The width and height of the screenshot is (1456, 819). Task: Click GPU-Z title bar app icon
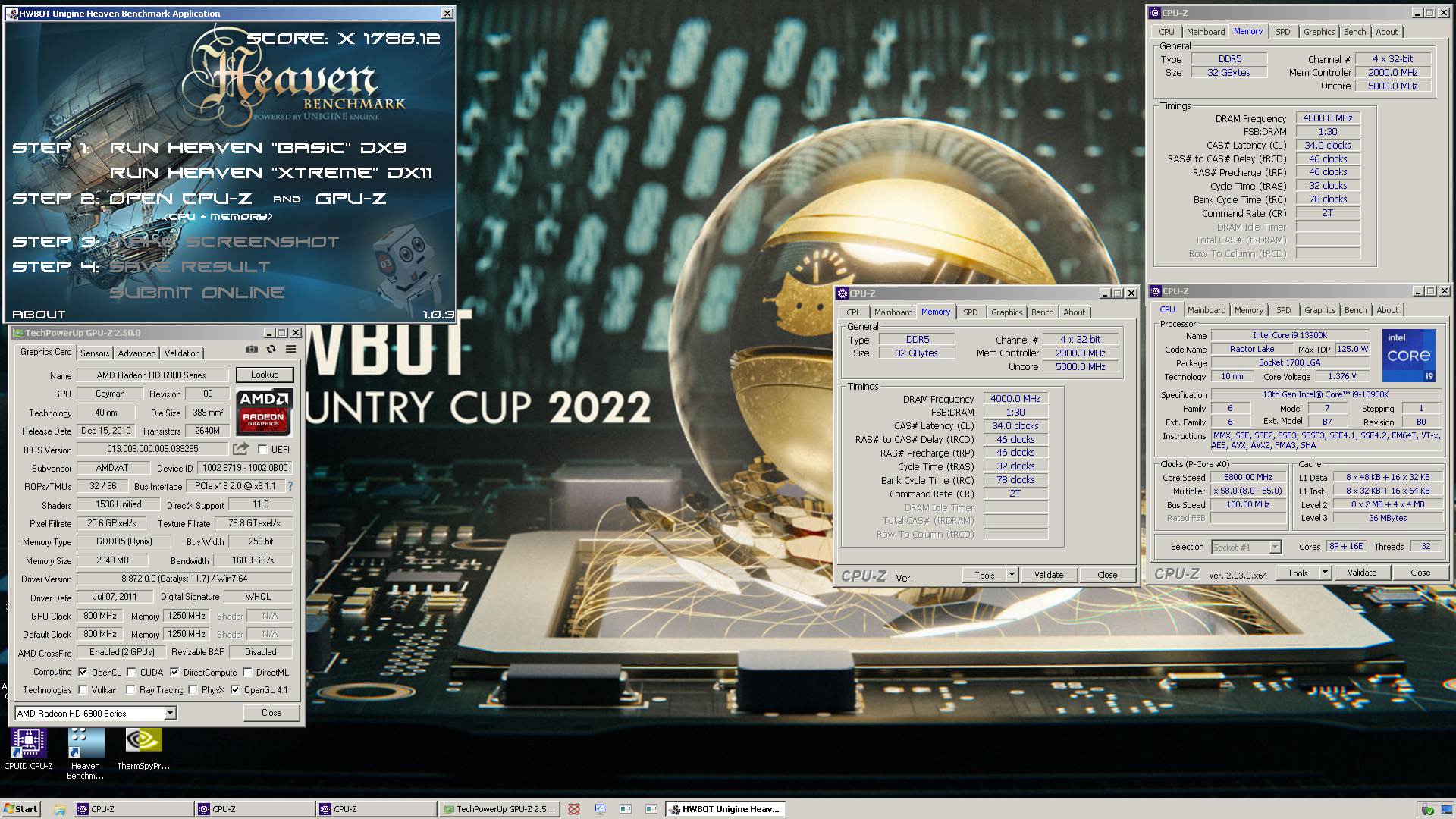click(17, 333)
